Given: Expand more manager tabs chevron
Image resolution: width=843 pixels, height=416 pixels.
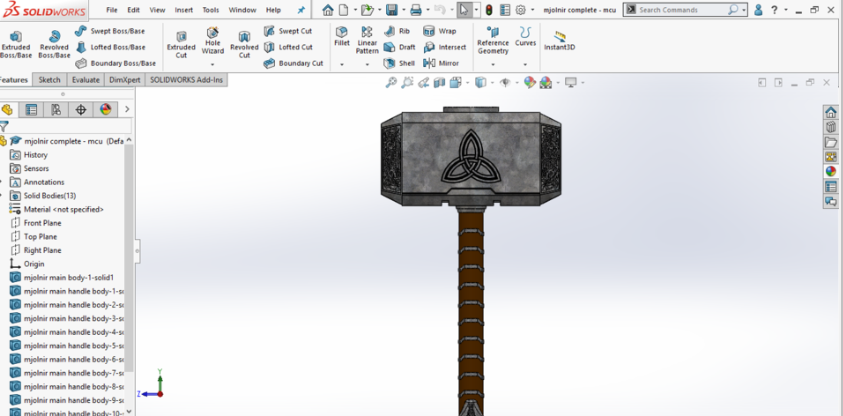Looking at the screenshot, I should click(x=127, y=110).
